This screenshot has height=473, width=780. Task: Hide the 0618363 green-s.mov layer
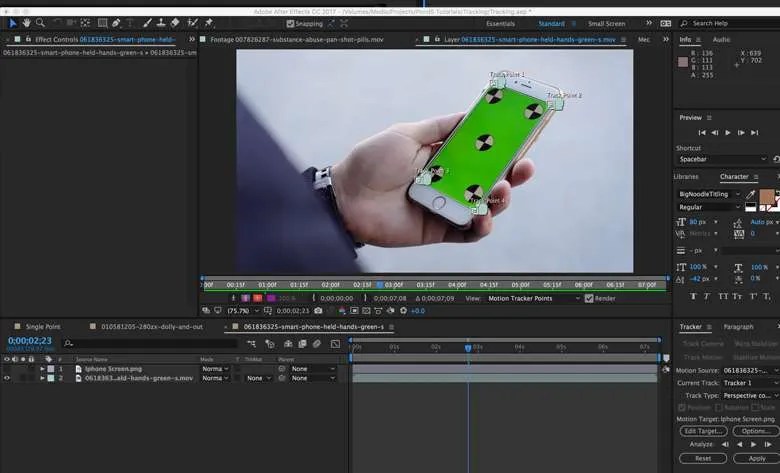pyautogui.click(x=7, y=378)
